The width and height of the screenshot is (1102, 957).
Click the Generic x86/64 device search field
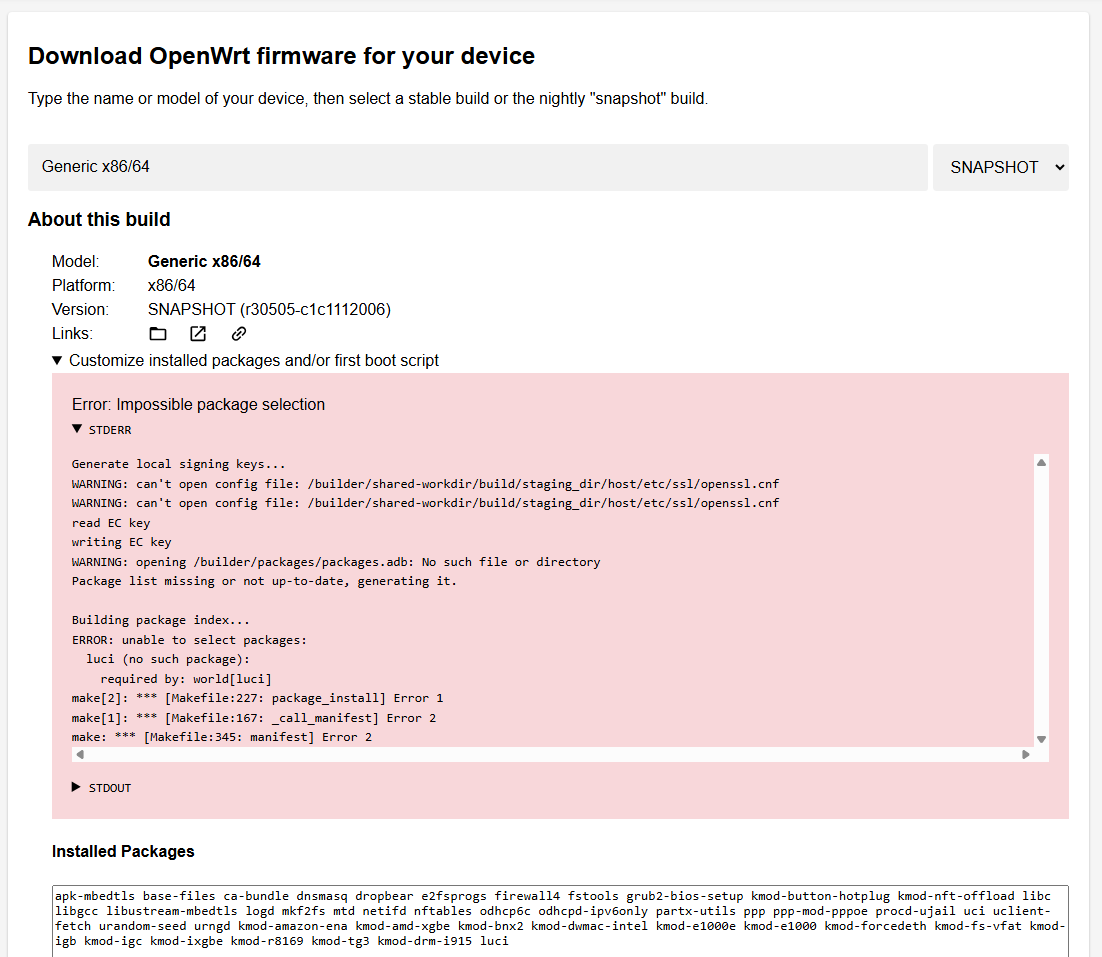click(x=477, y=167)
